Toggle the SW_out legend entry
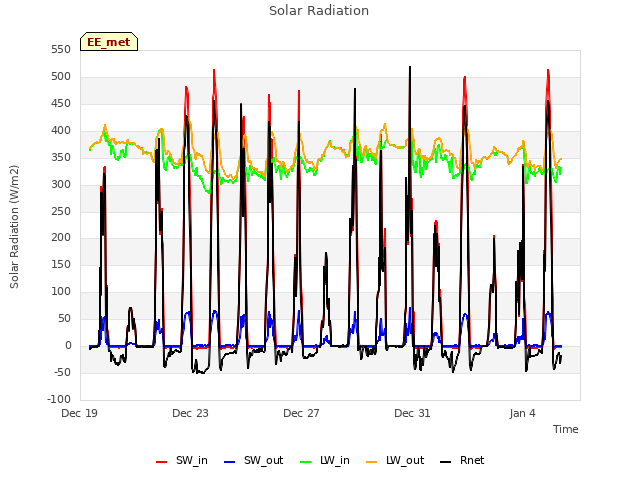The image size is (640, 480). (x=253, y=461)
